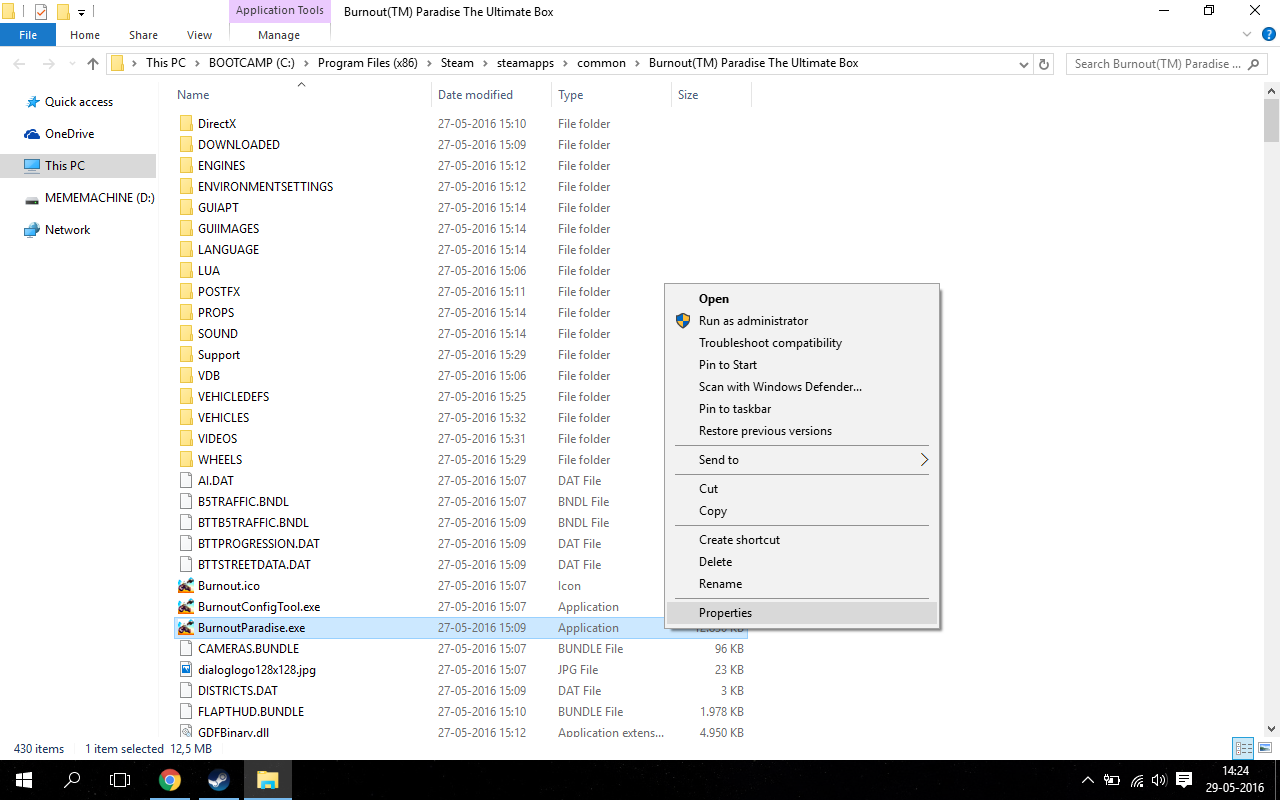Viewport: 1280px width, 800px height.
Task: Expand the common breadcrumb path chevron
Action: coord(637,63)
